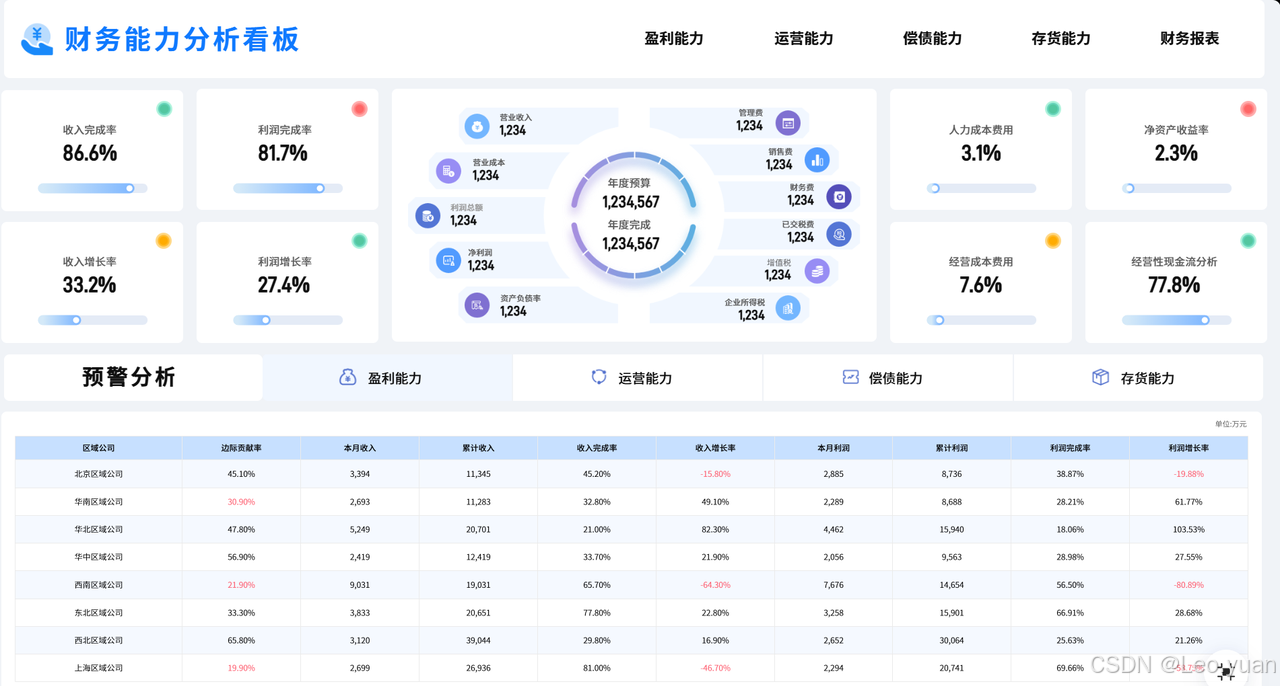Screen dimensions: 1280x686
Task: Click the 77.8% cash flow value
Action: (x=1174, y=285)
